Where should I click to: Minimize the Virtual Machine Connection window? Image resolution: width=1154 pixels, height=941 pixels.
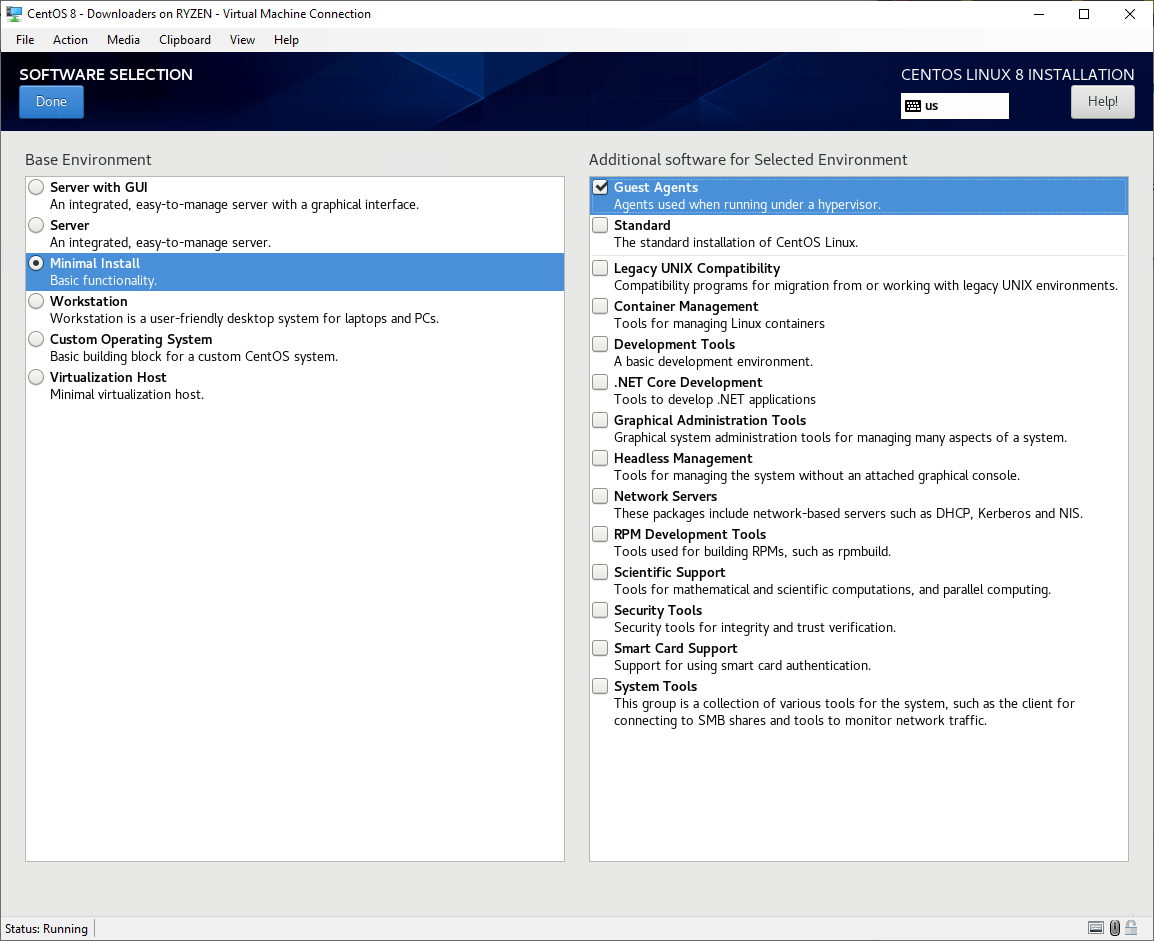tap(1038, 14)
